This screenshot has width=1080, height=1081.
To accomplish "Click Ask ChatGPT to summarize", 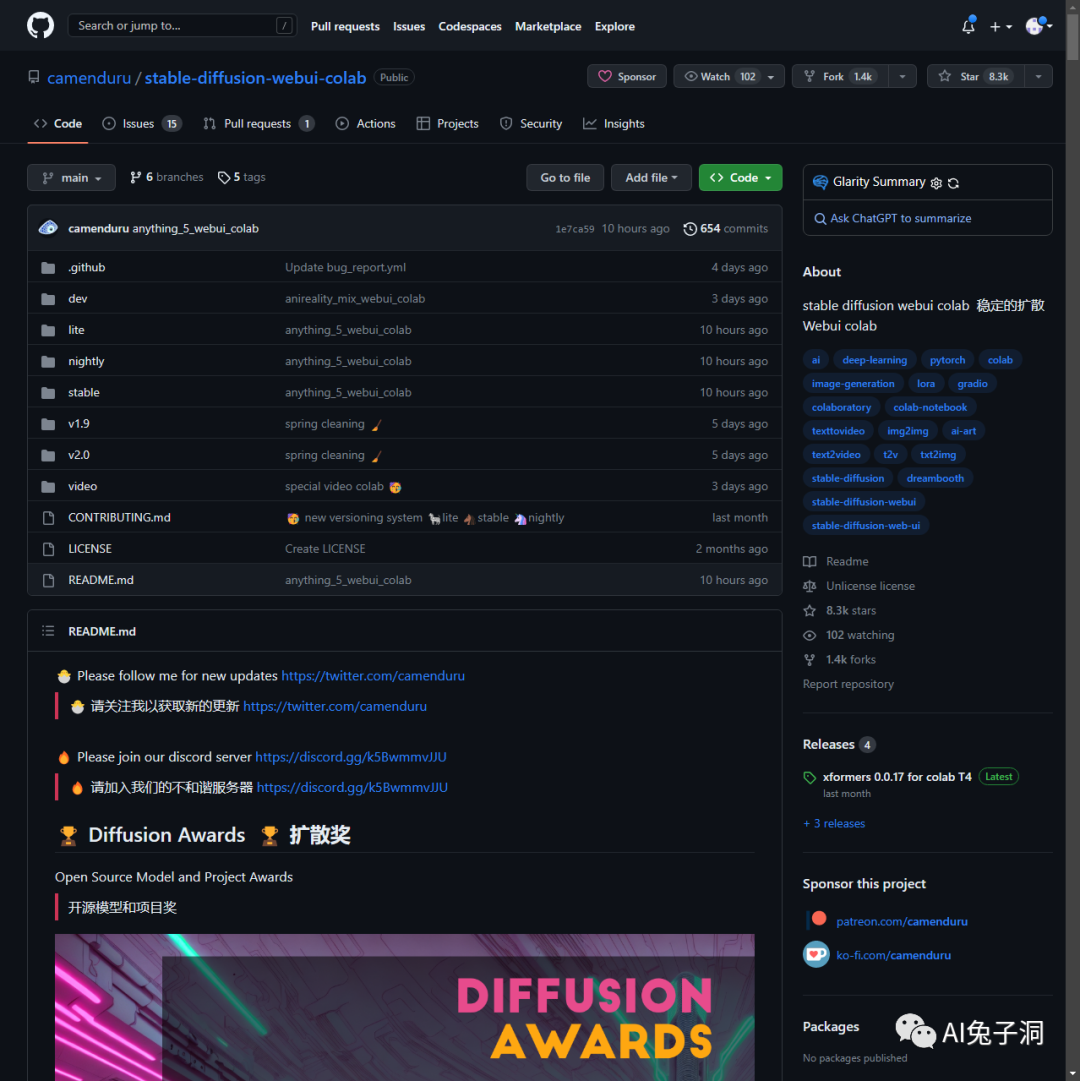I will [x=893, y=219].
